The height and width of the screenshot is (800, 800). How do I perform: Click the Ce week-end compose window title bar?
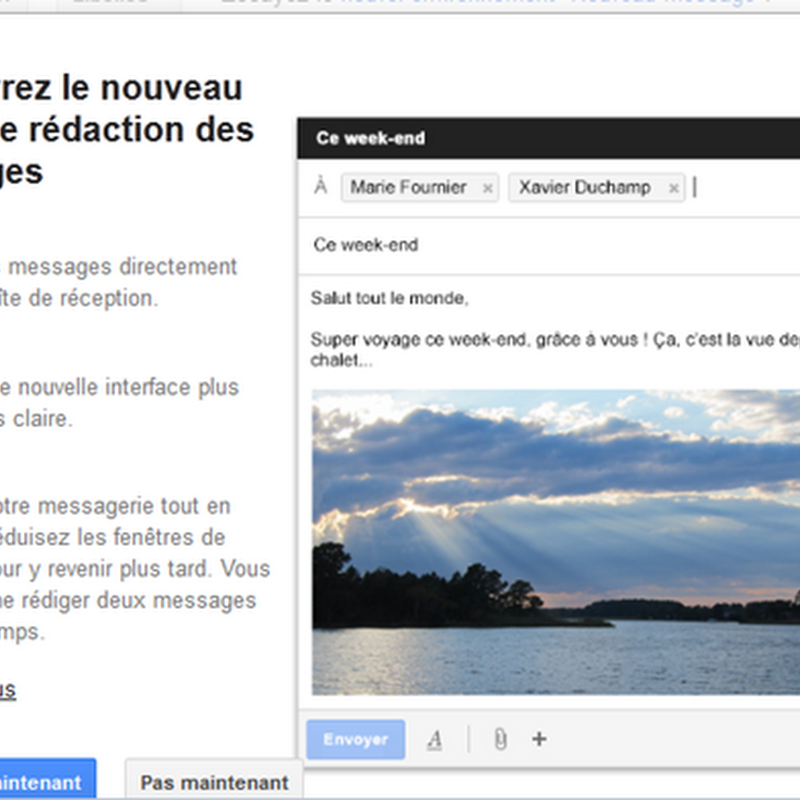pos(548,138)
